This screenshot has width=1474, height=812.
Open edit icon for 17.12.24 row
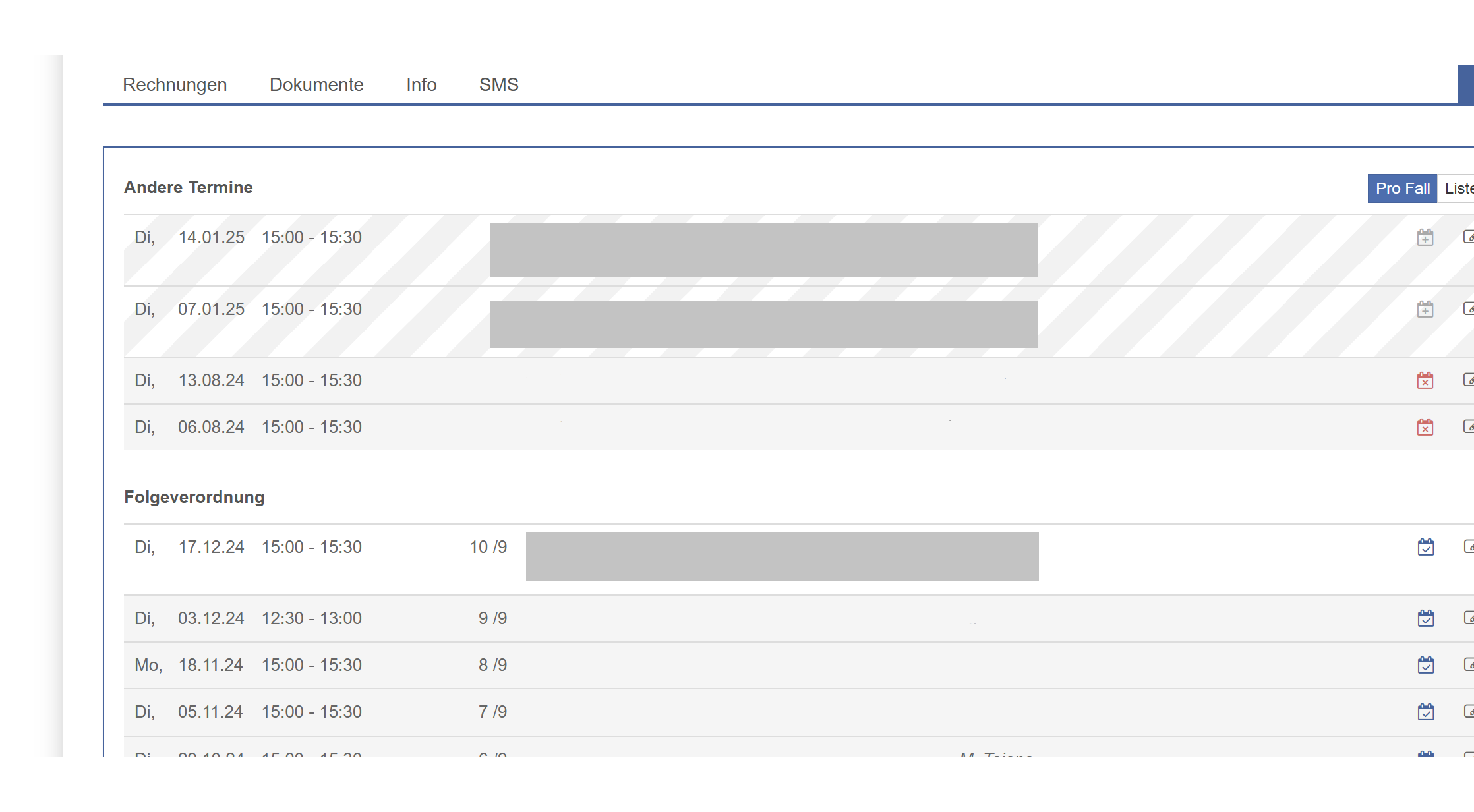(1468, 546)
